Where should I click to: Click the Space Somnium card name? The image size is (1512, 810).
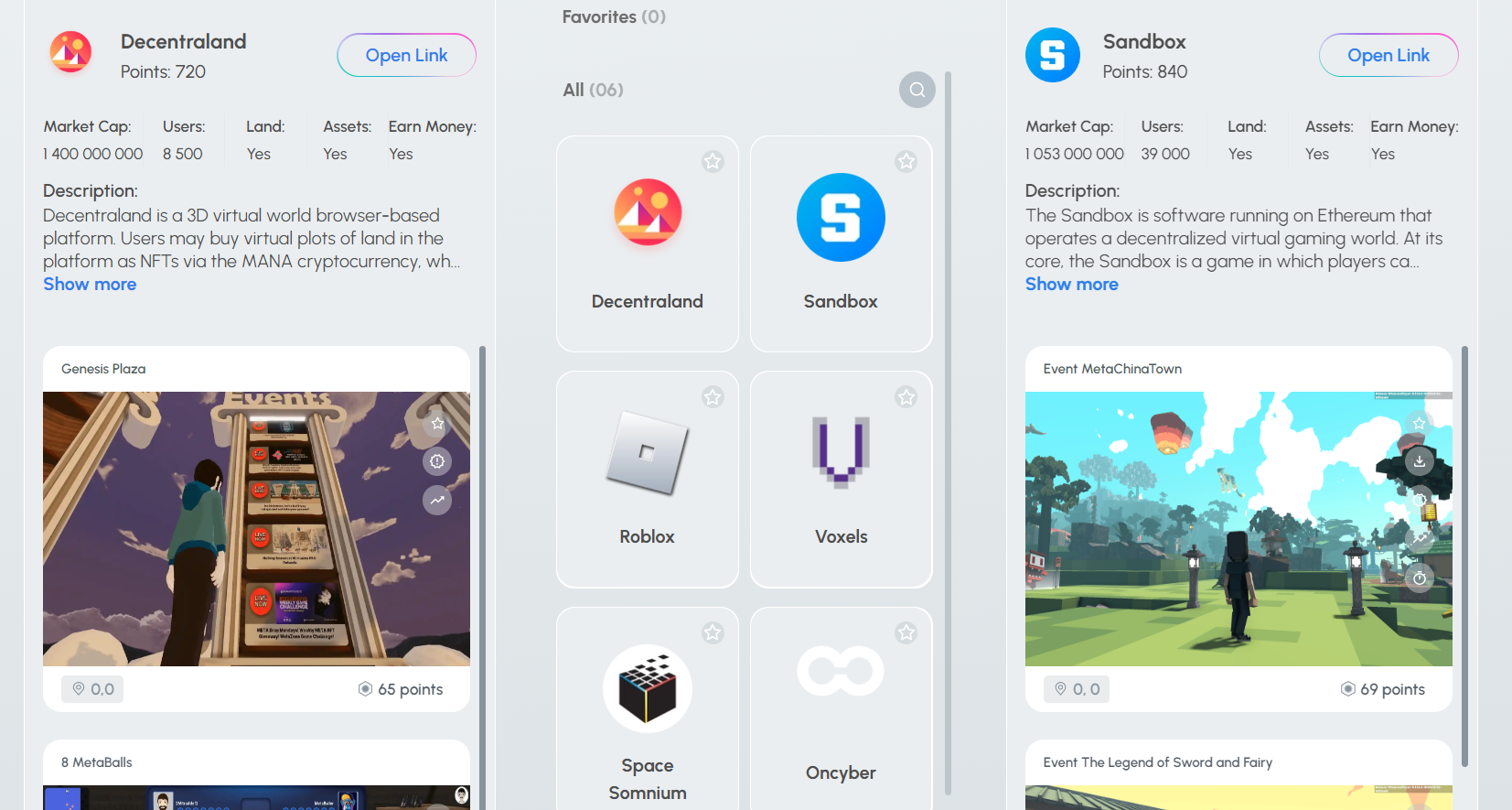click(x=648, y=779)
